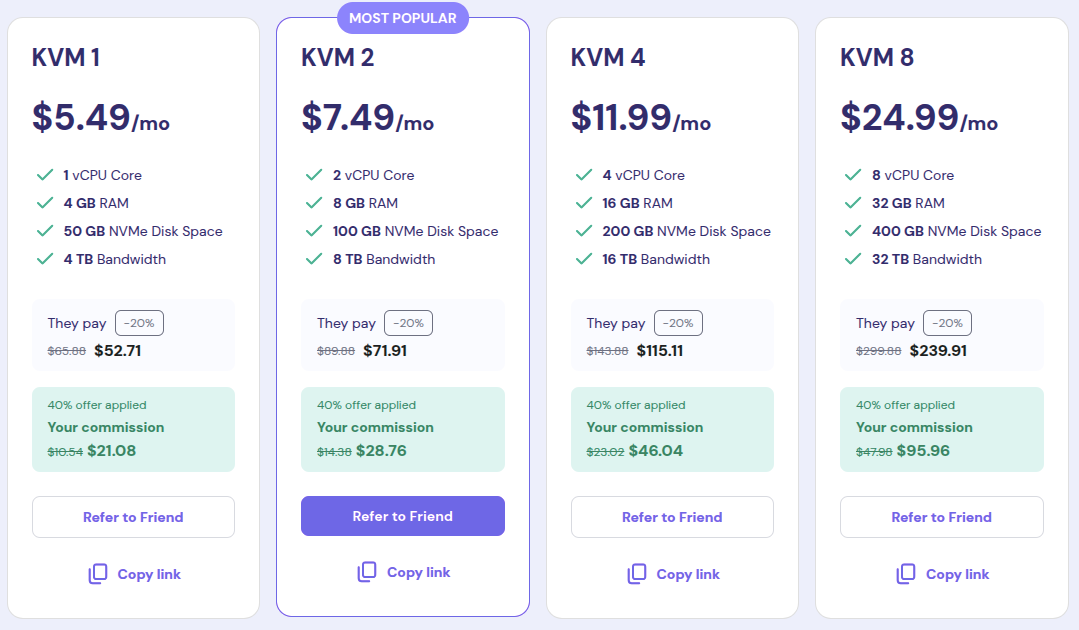This screenshot has height=630, width=1079.
Task: Copy link text for KVM 8
Action: click(957, 574)
